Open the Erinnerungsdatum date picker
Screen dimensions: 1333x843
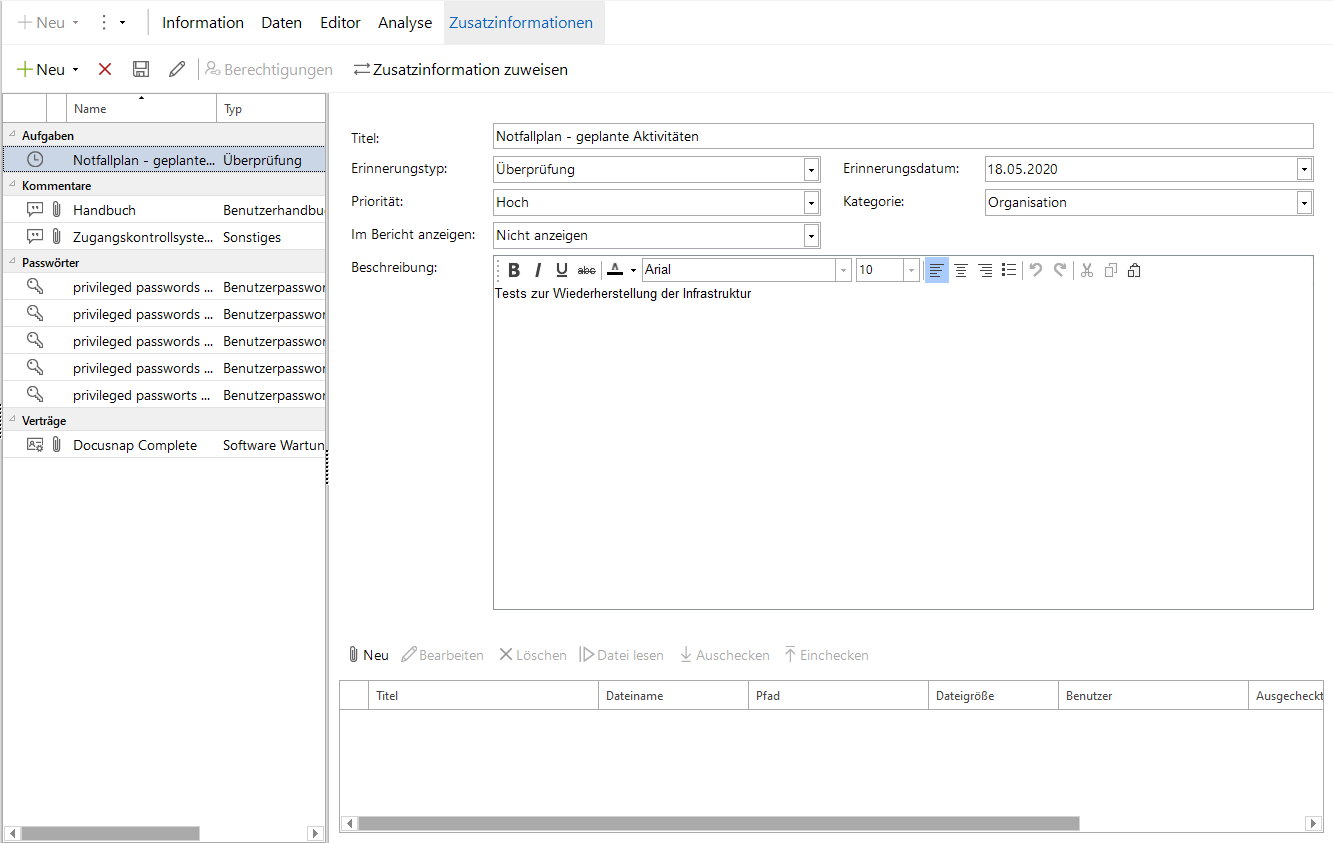point(1304,169)
